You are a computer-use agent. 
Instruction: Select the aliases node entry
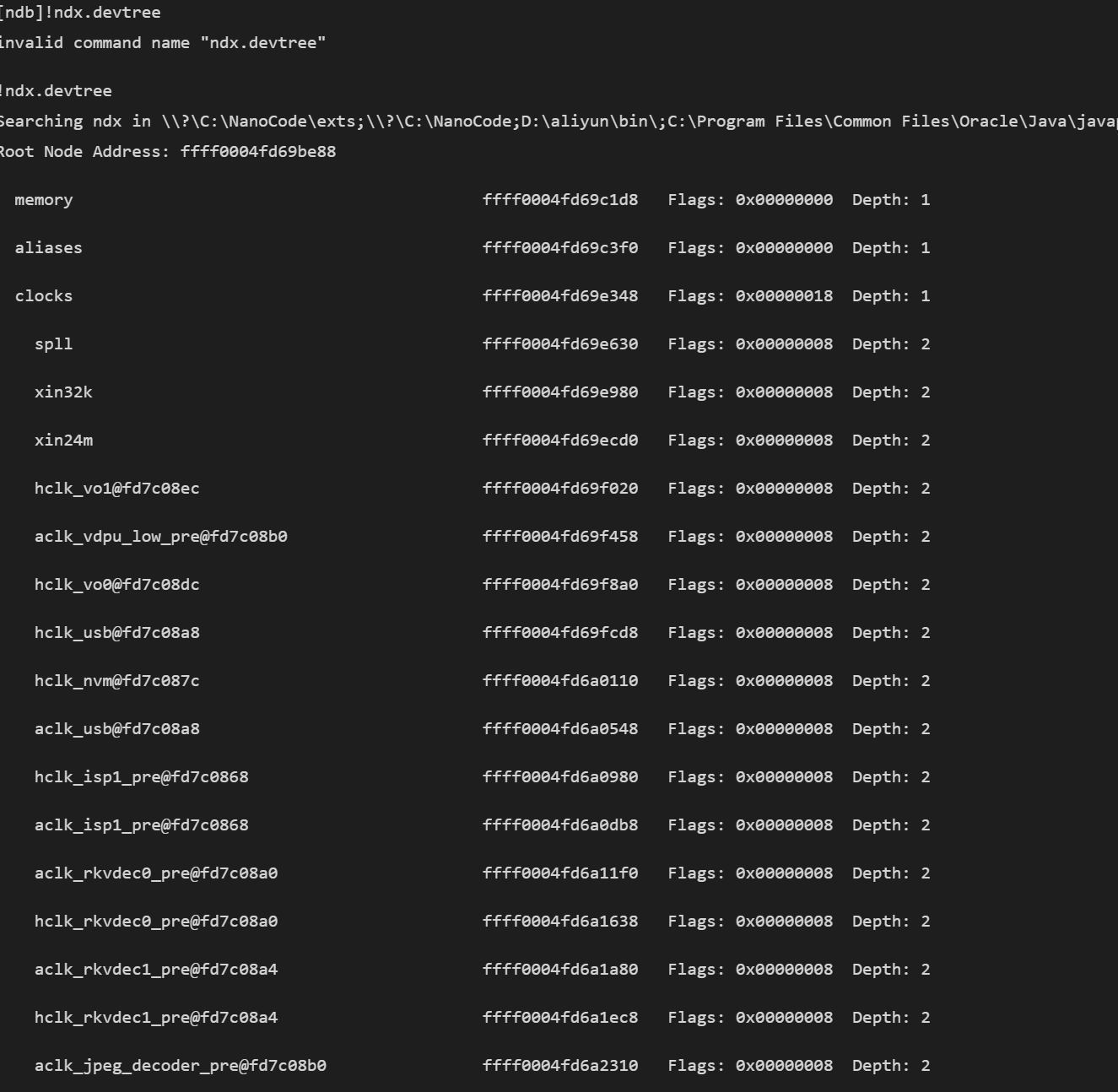[x=49, y=248]
